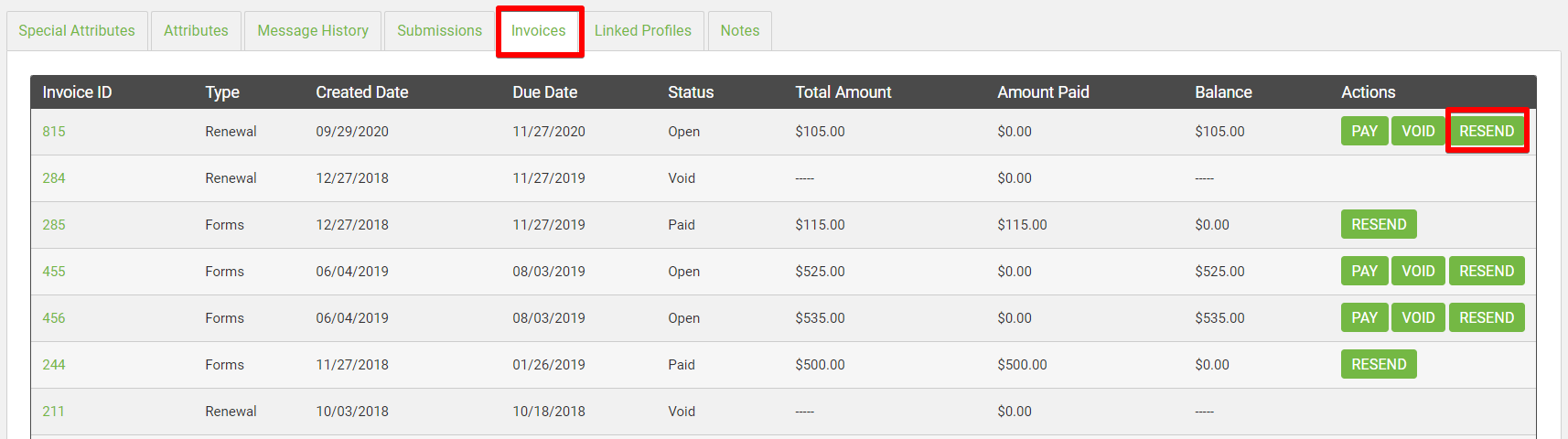The image size is (1568, 439).
Task: Go to the Submissions tab
Action: (x=439, y=31)
